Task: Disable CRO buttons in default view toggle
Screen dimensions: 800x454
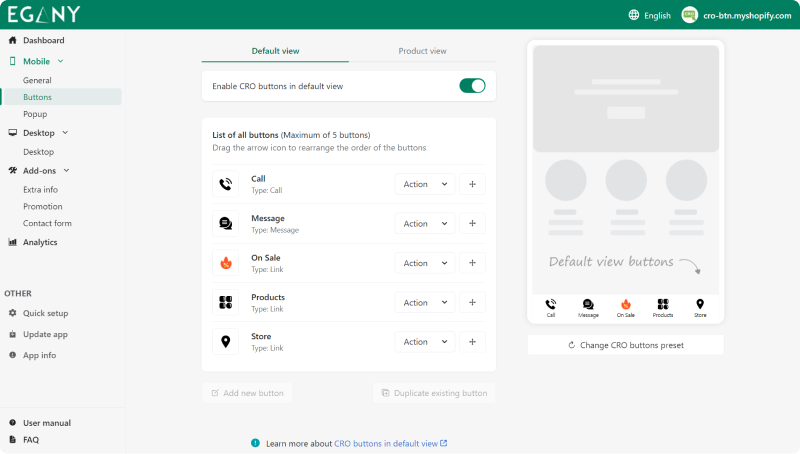Action: 472,86
